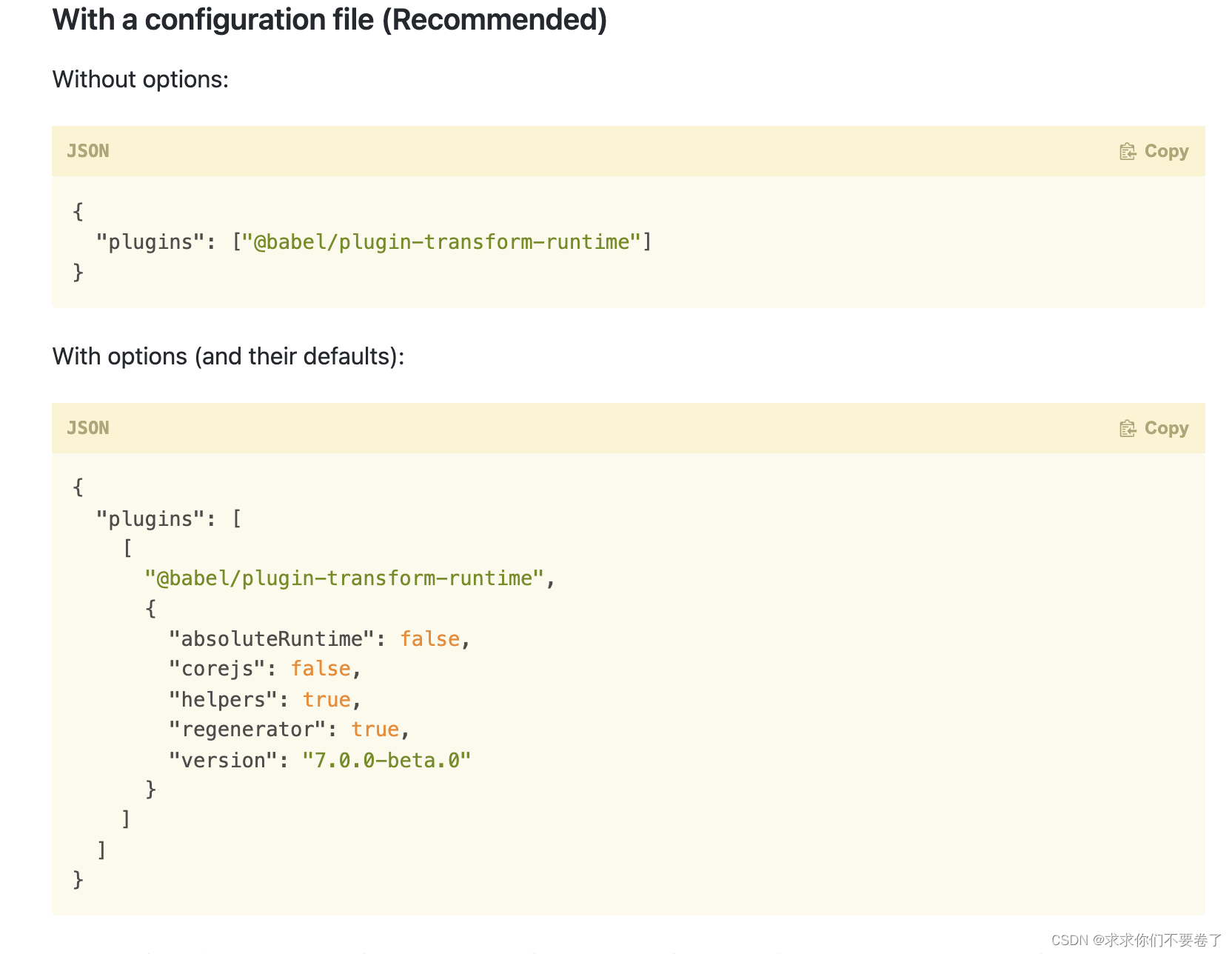Click the second code block's JSON label
The height and width of the screenshot is (954, 1232).
tap(88, 428)
